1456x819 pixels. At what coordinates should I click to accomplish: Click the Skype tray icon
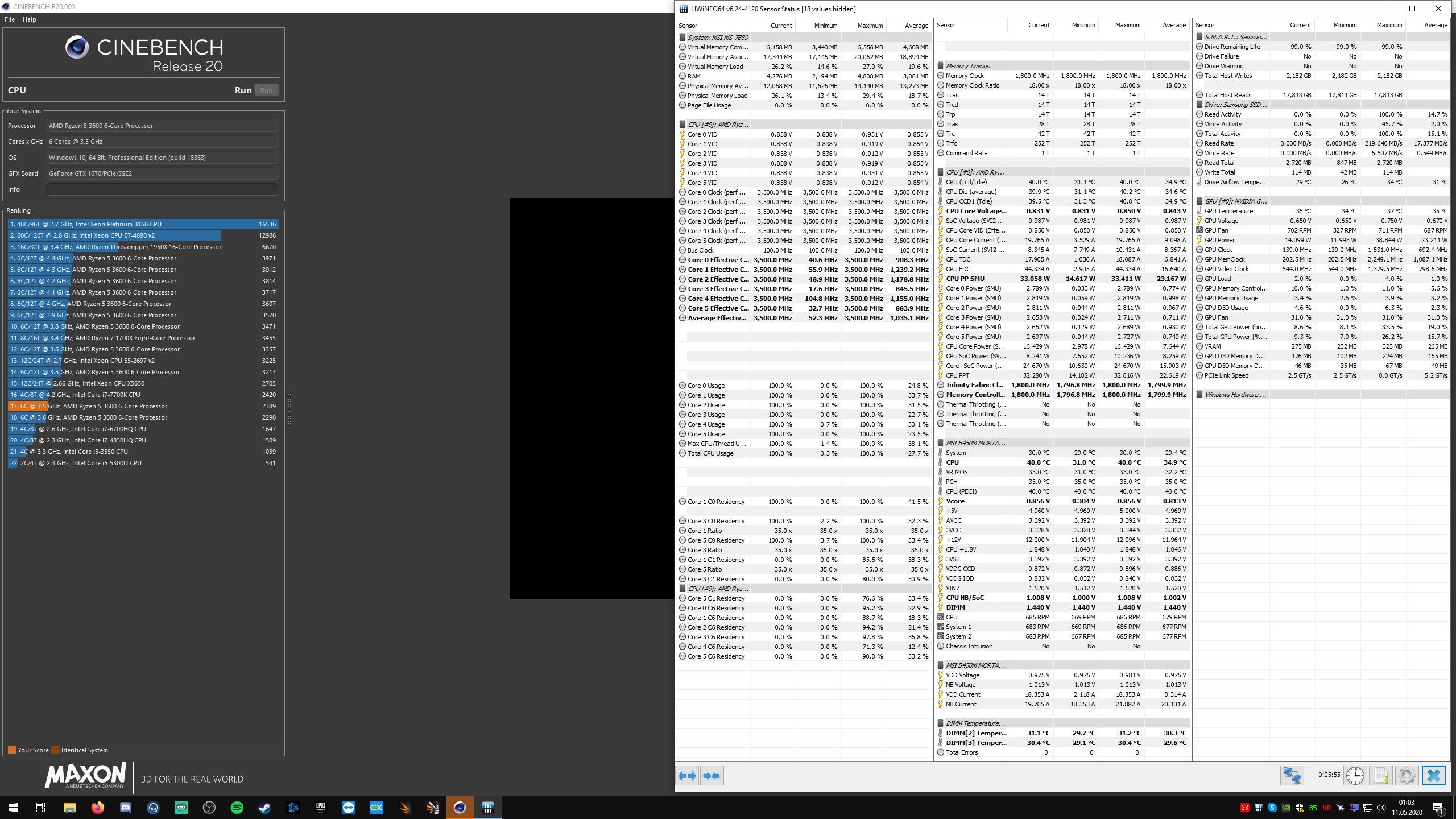pyautogui.click(x=1272, y=808)
